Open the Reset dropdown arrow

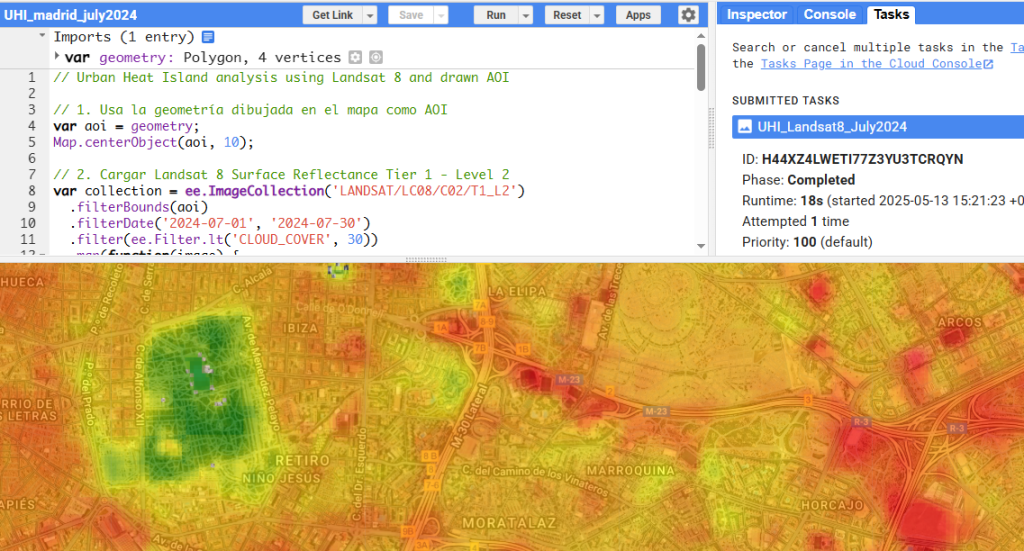pos(598,15)
